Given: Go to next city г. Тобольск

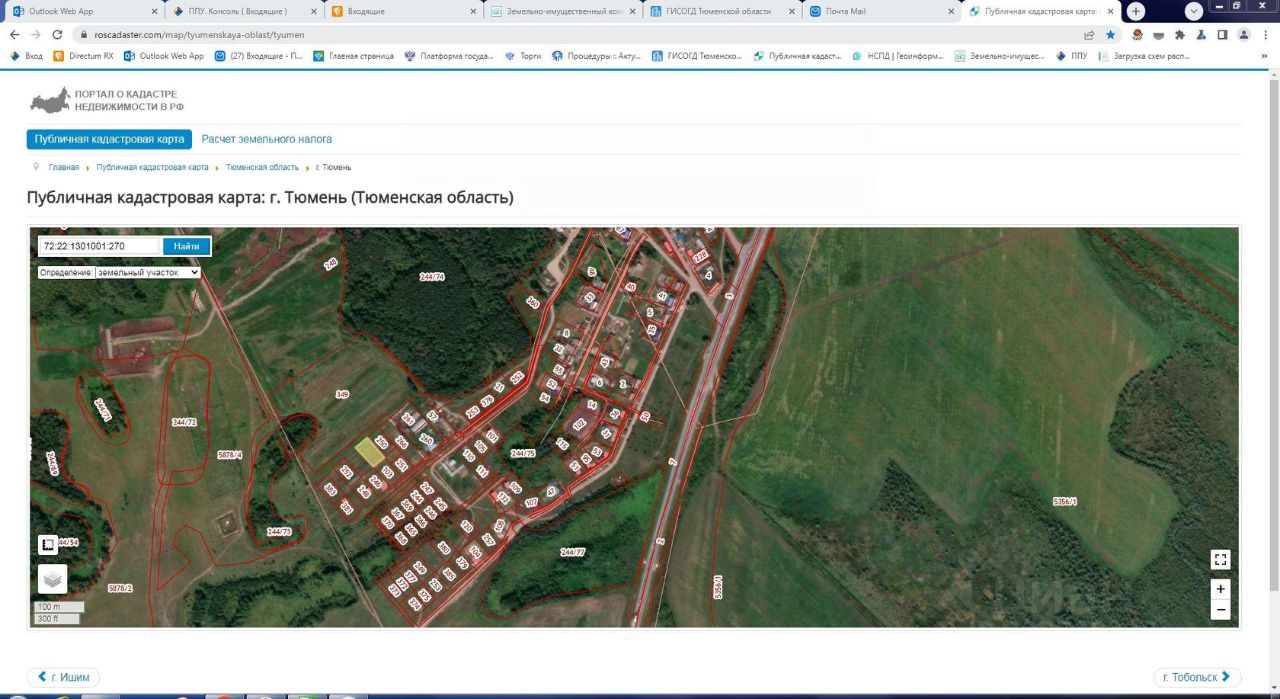Looking at the screenshot, I should click(1197, 677).
